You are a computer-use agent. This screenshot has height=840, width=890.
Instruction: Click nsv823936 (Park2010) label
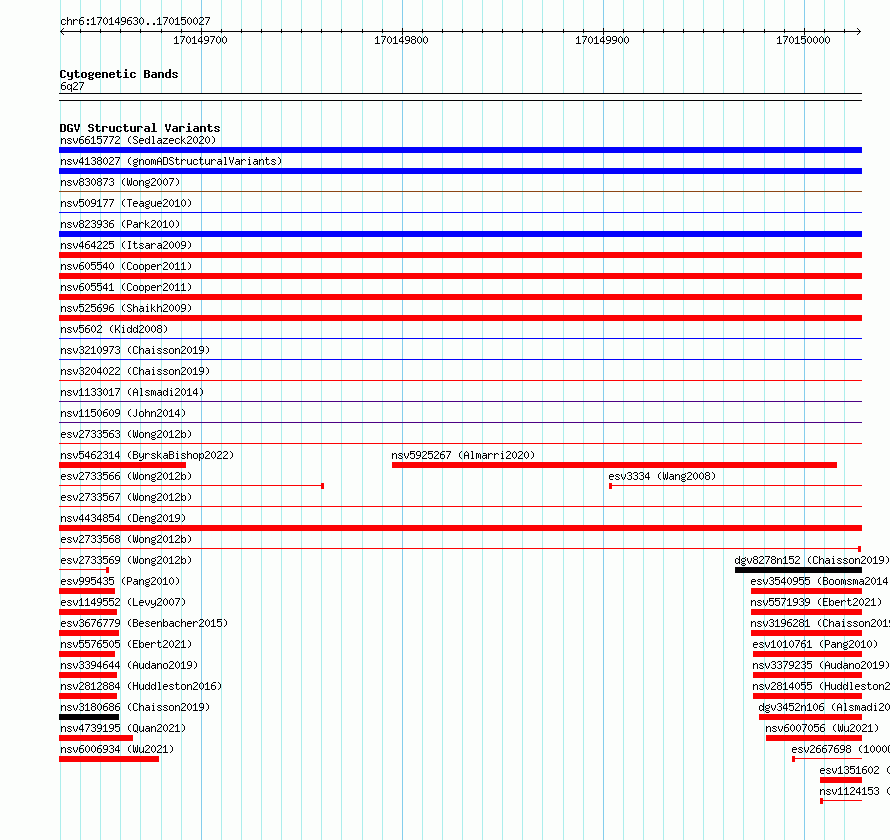pos(120,224)
